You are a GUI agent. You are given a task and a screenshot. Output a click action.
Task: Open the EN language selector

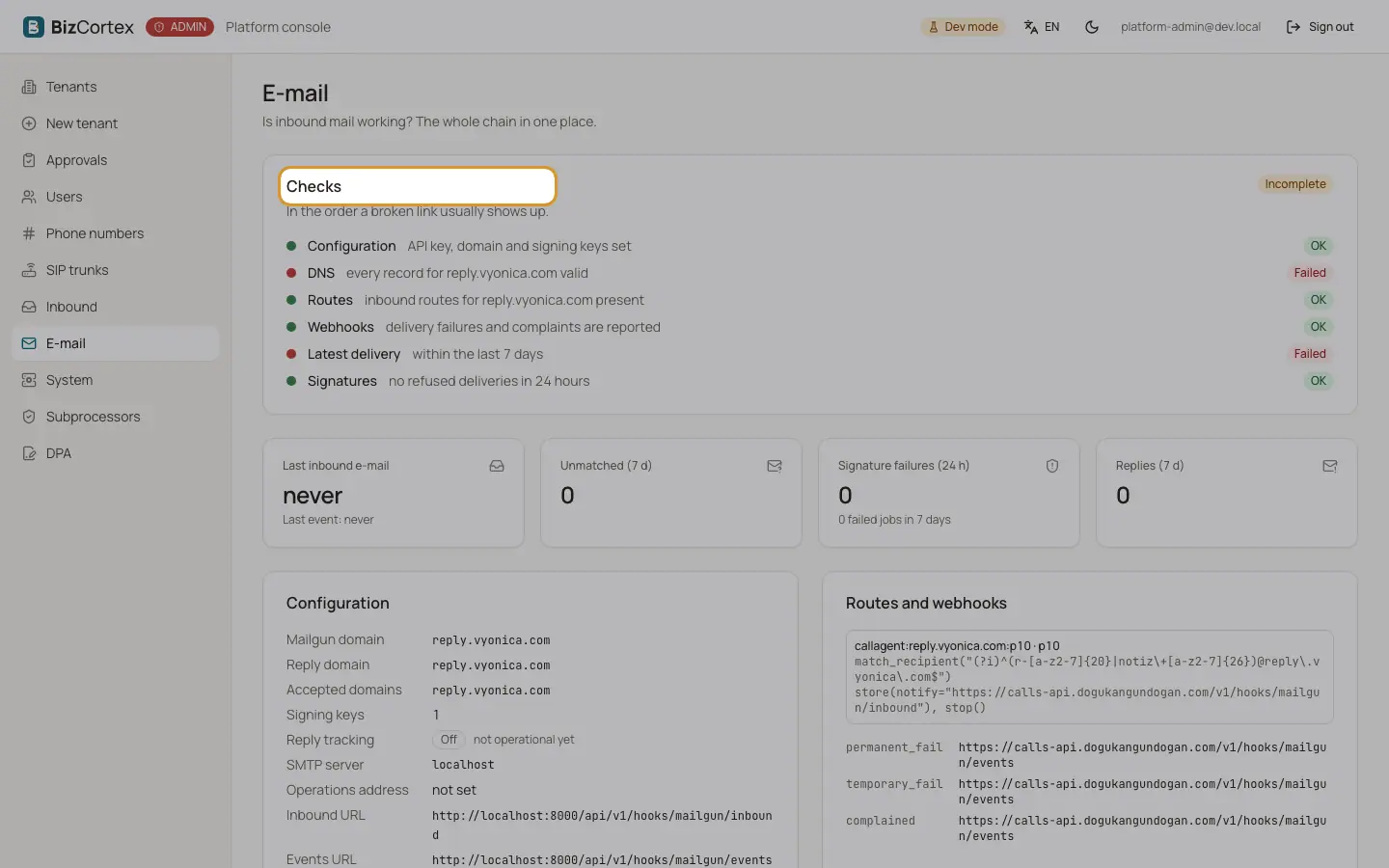(1042, 27)
